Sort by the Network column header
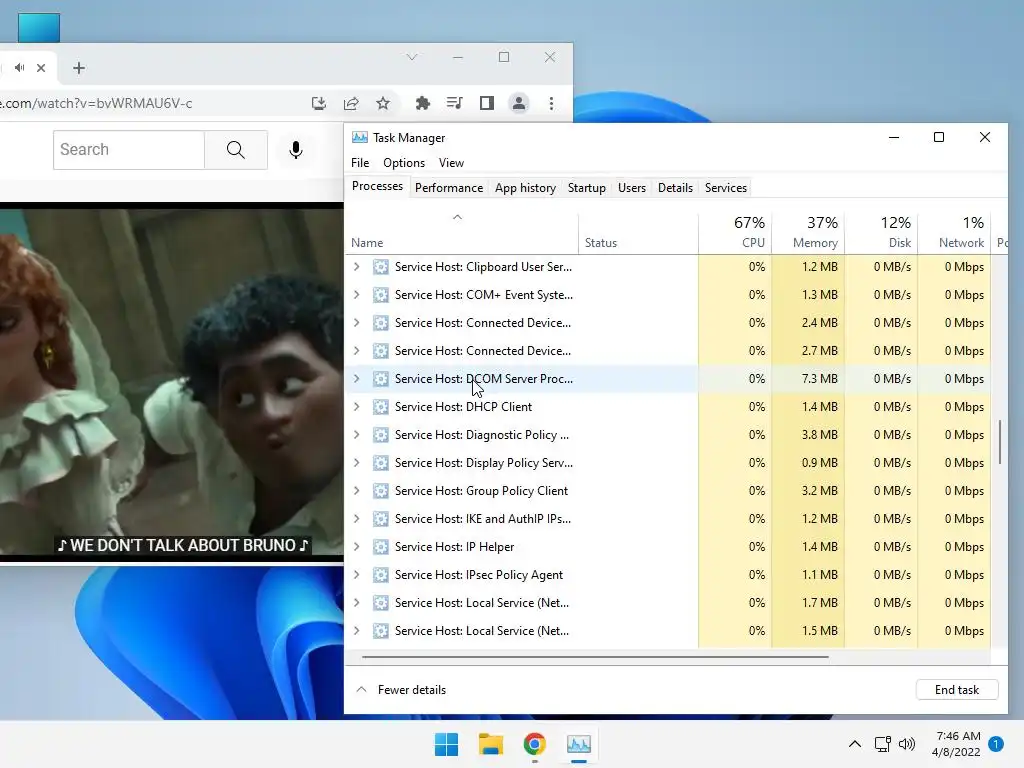This screenshot has height=768, width=1024. (954, 232)
